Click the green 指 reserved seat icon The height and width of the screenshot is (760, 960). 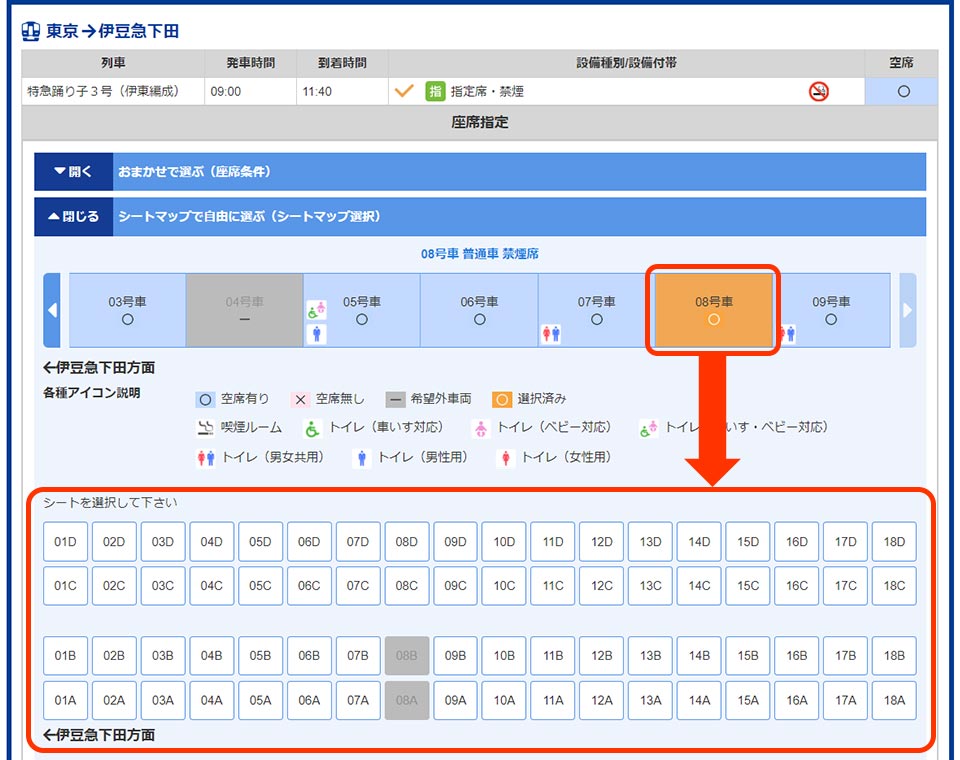coord(434,92)
